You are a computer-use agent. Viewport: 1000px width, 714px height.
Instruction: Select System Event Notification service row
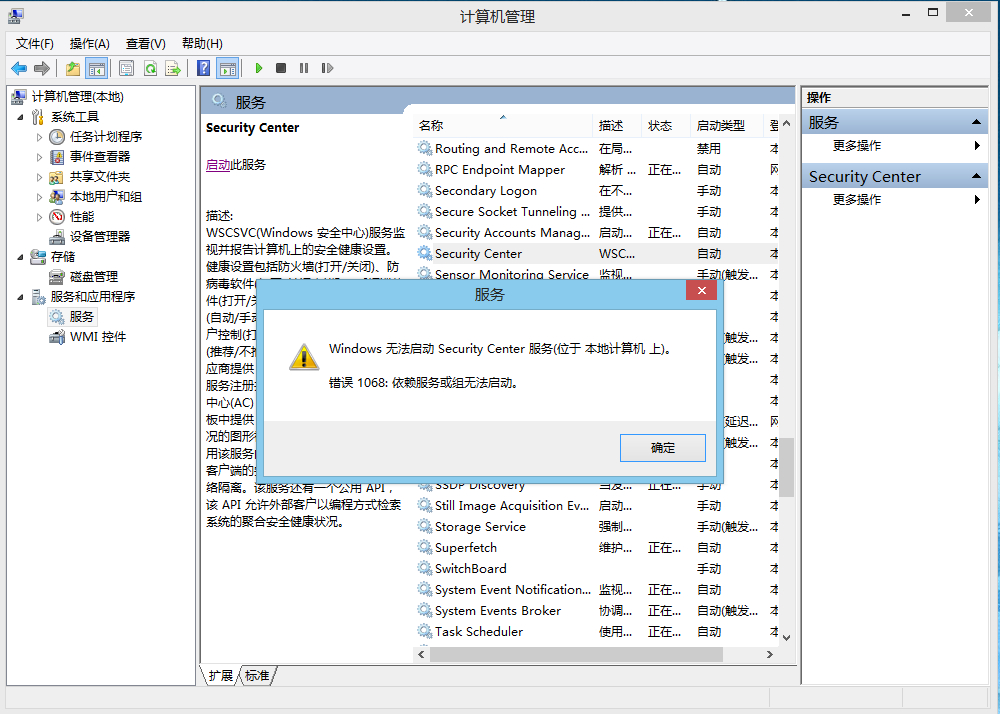pyautogui.click(x=596, y=590)
